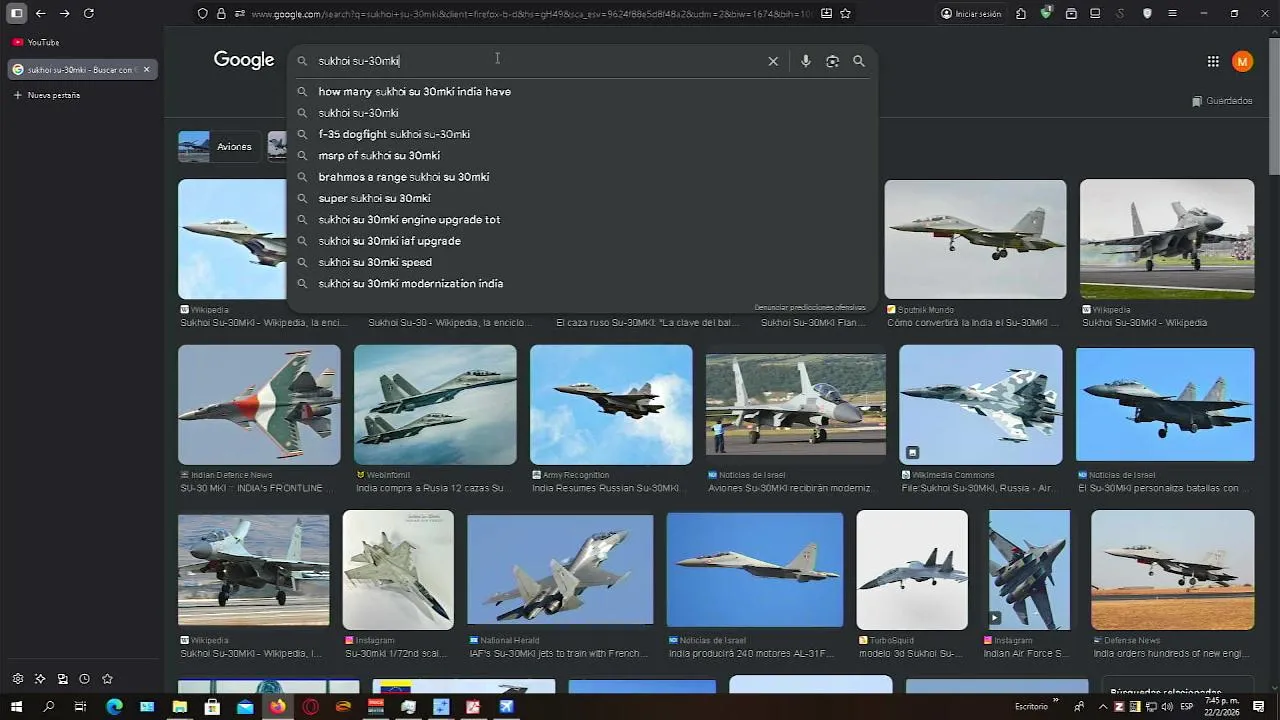
Task: Open the Windows Start menu
Action: pos(16,707)
